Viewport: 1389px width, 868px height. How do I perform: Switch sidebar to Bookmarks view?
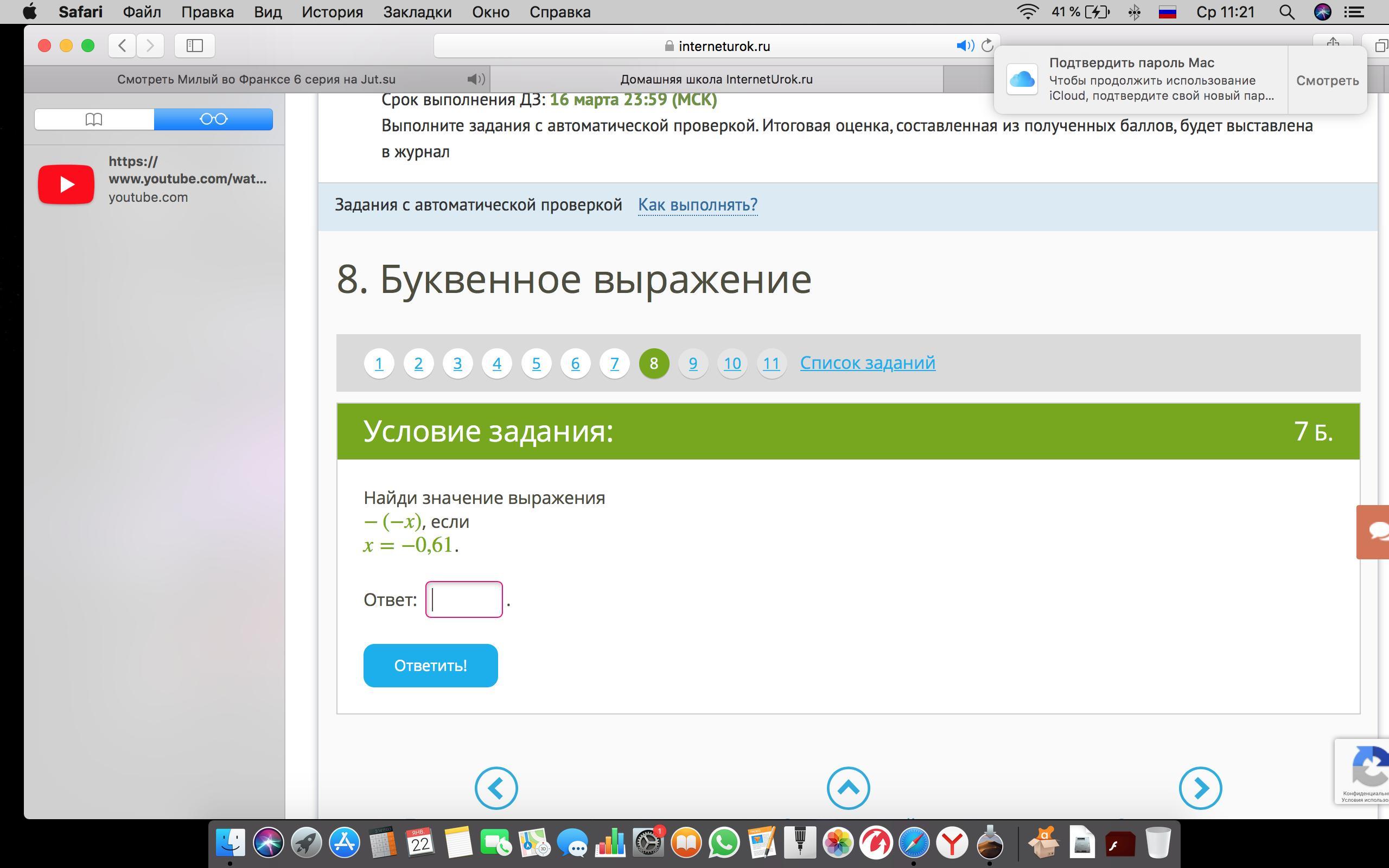tap(94, 119)
